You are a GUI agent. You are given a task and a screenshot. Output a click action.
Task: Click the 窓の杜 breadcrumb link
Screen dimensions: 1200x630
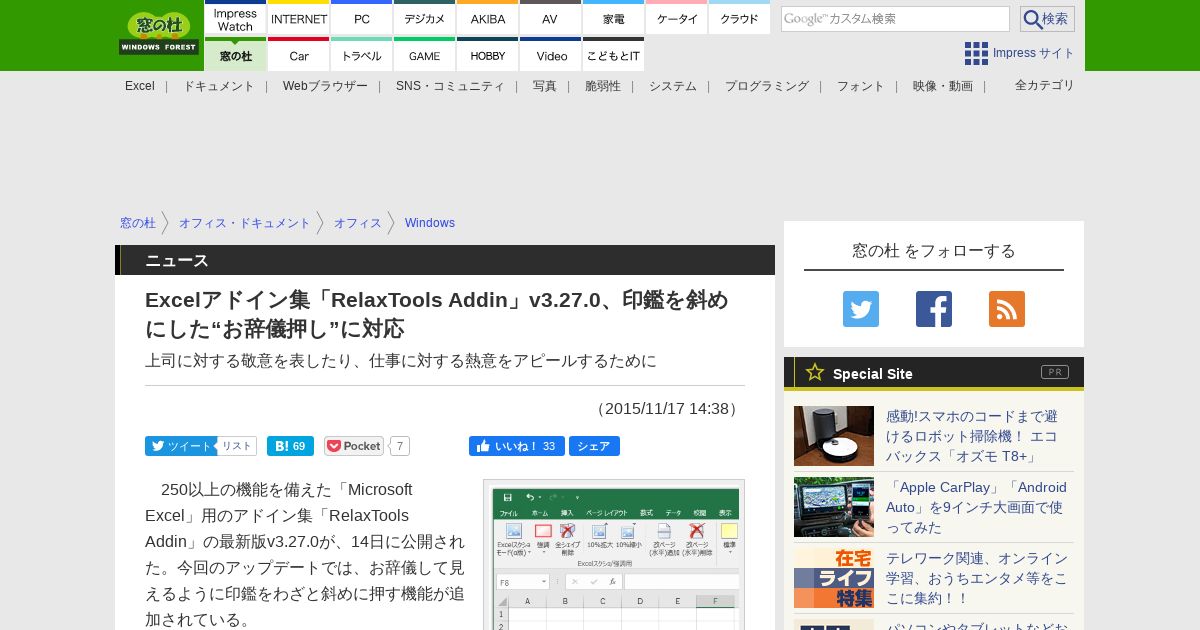[138, 223]
